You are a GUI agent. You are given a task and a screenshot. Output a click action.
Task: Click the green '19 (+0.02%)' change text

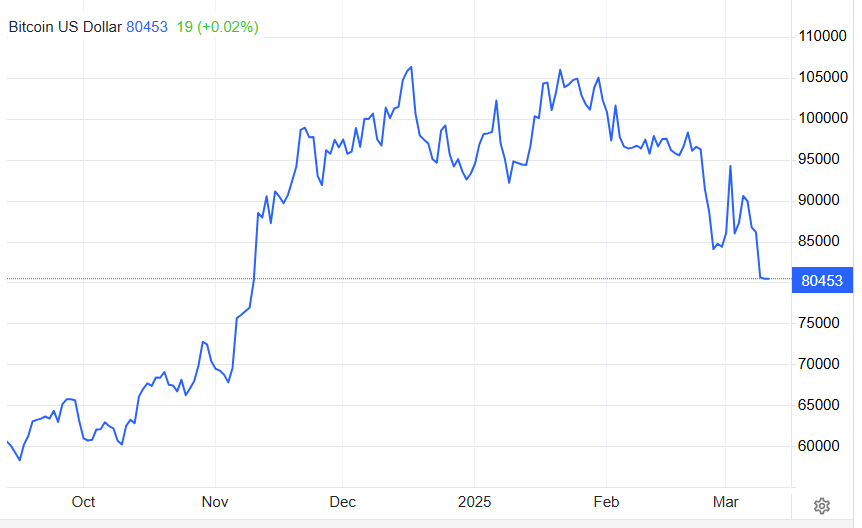click(x=218, y=27)
